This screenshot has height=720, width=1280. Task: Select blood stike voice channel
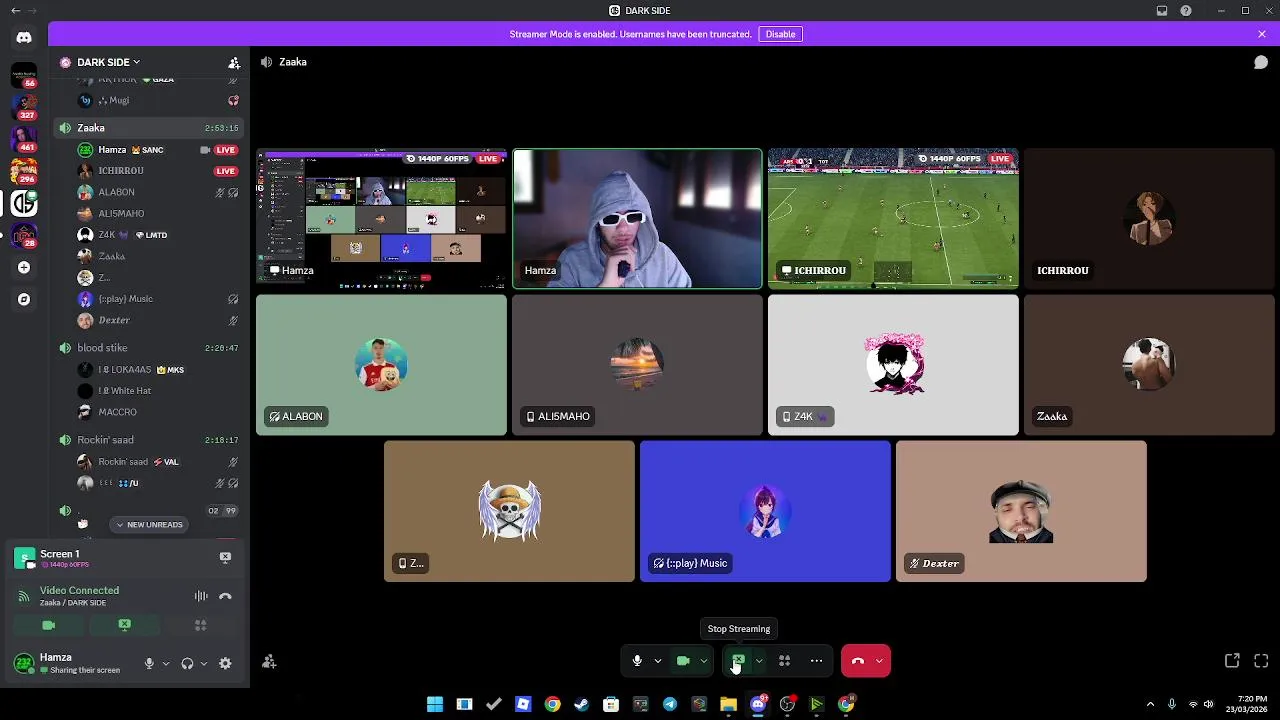tap(147, 348)
